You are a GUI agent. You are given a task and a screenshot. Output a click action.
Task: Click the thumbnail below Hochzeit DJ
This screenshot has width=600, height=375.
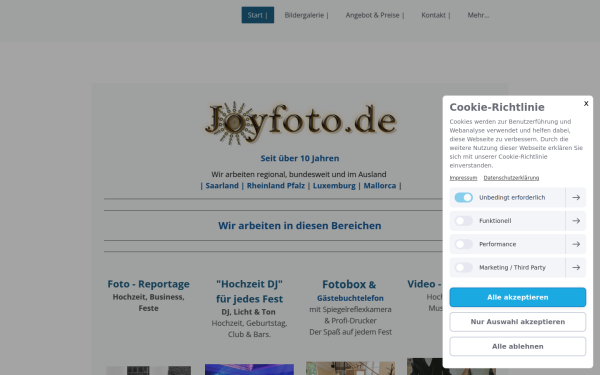(249, 369)
